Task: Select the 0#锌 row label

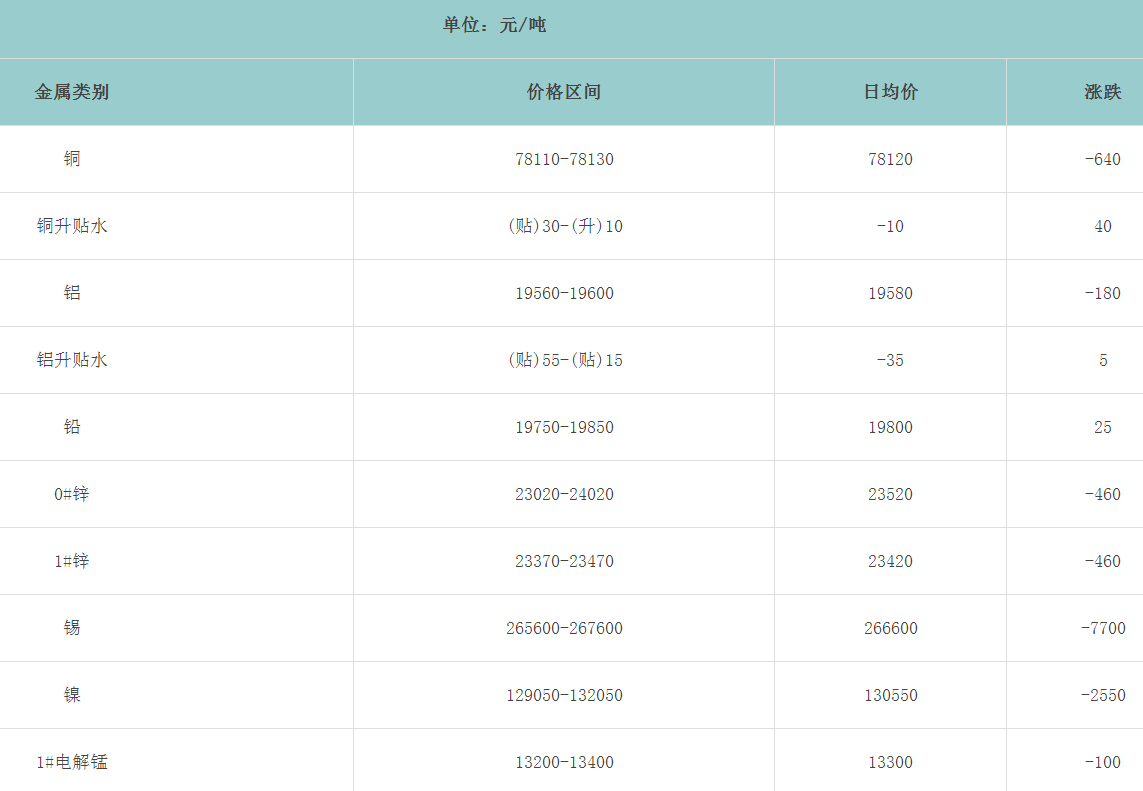Action: (72, 494)
